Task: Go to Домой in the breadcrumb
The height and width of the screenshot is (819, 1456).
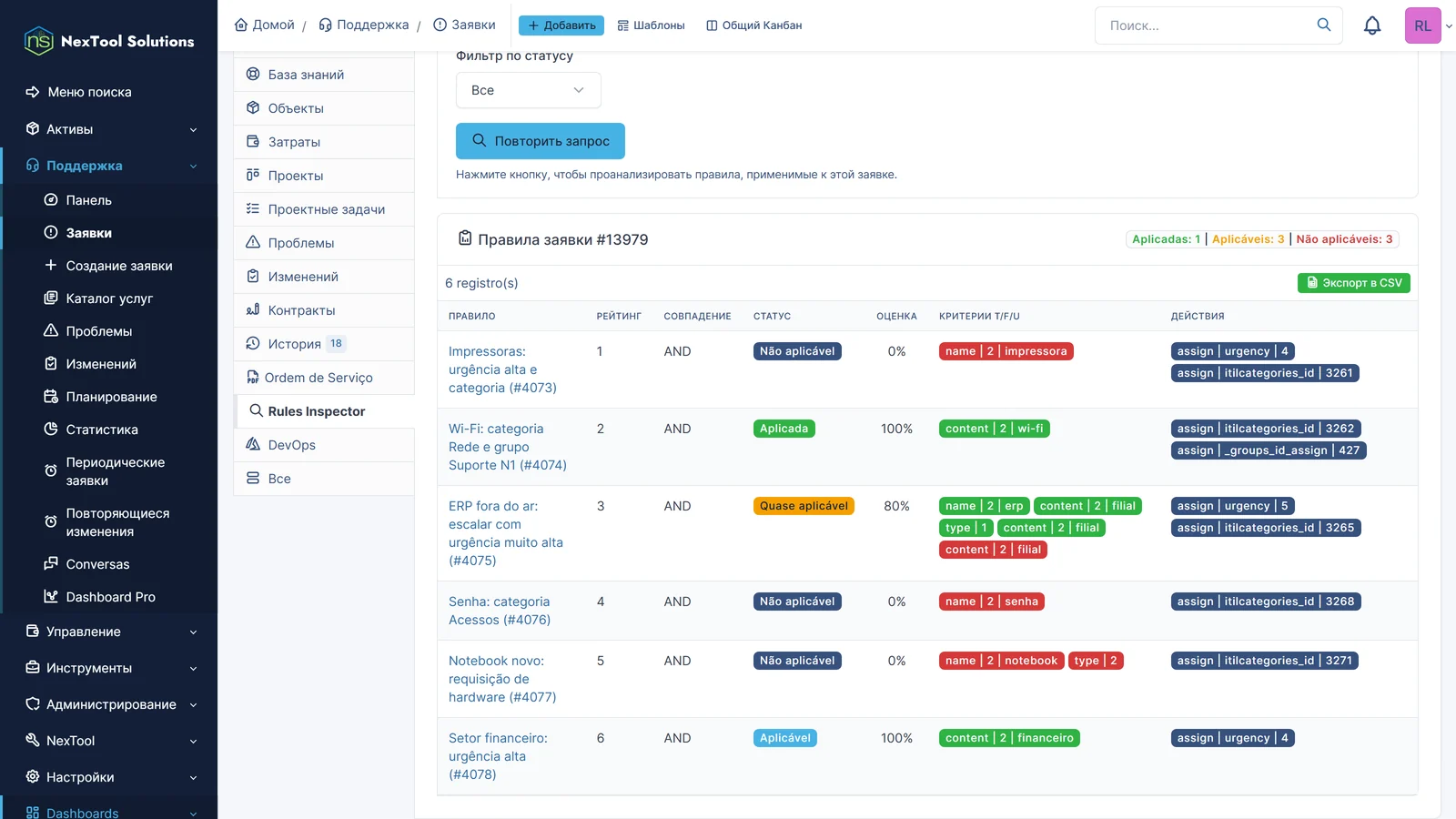Action: (265, 25)
